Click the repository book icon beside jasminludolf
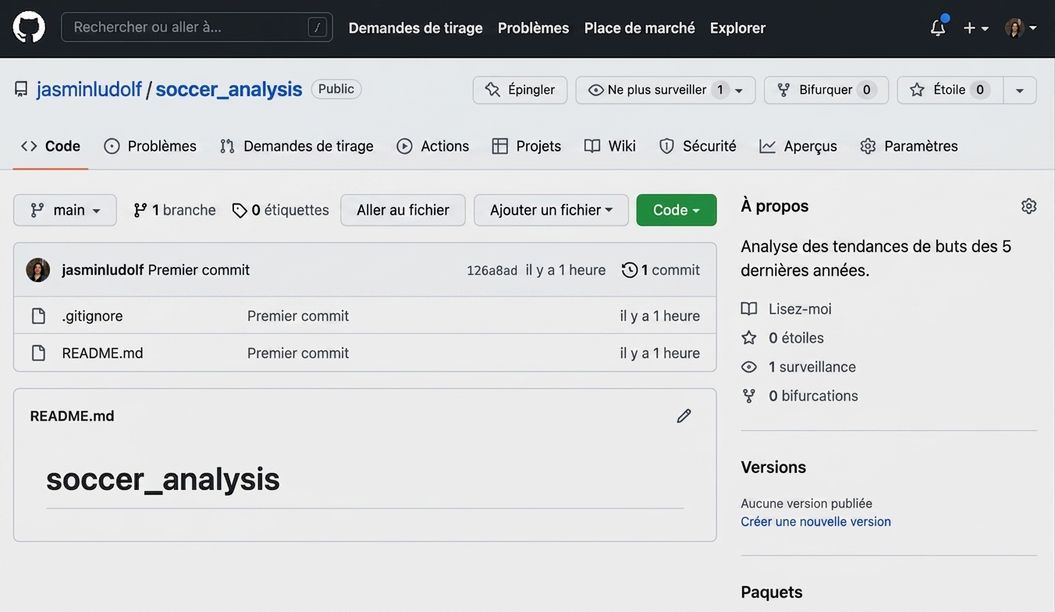Image resolution: width=1055 pixels, height=612 pixels. point(22,89)
